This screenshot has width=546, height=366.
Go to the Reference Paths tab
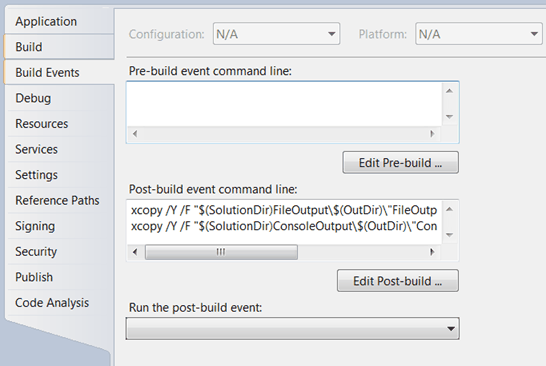(x=59, y=200)
